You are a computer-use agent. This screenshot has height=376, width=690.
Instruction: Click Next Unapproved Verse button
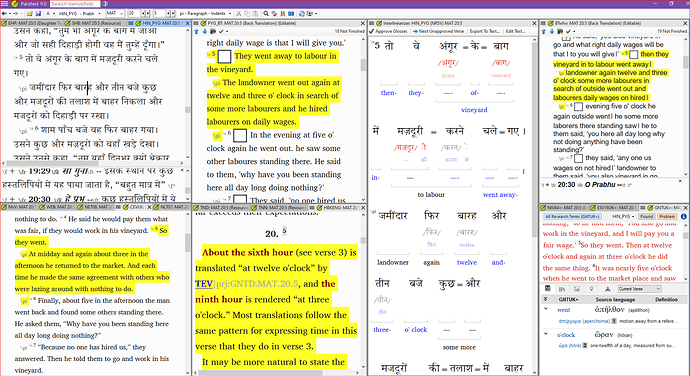(438, 31)
